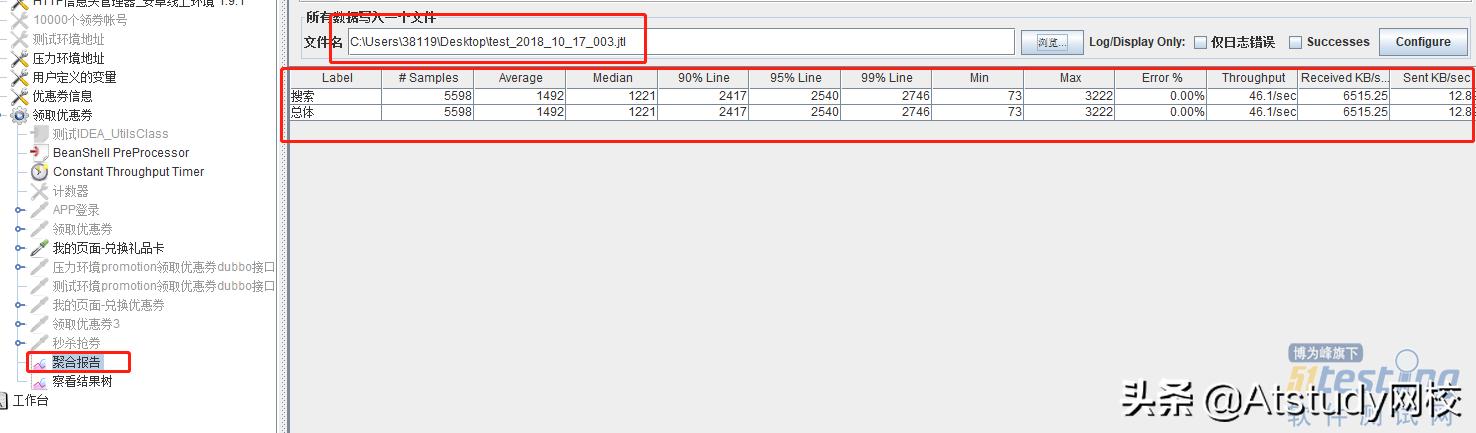The image size is (1476, 433).
Task: Click the 总体 row Error % value 0.00%
Action: coord(1162,112)
